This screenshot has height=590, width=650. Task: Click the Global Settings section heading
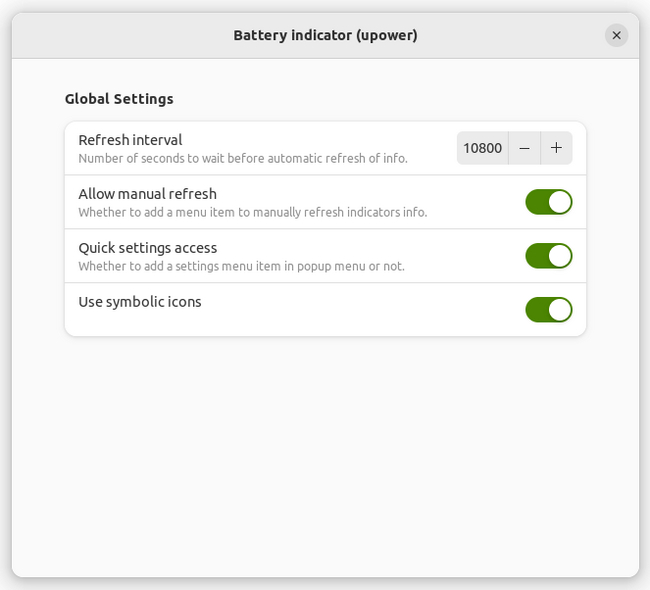click(x=119, y=99)
